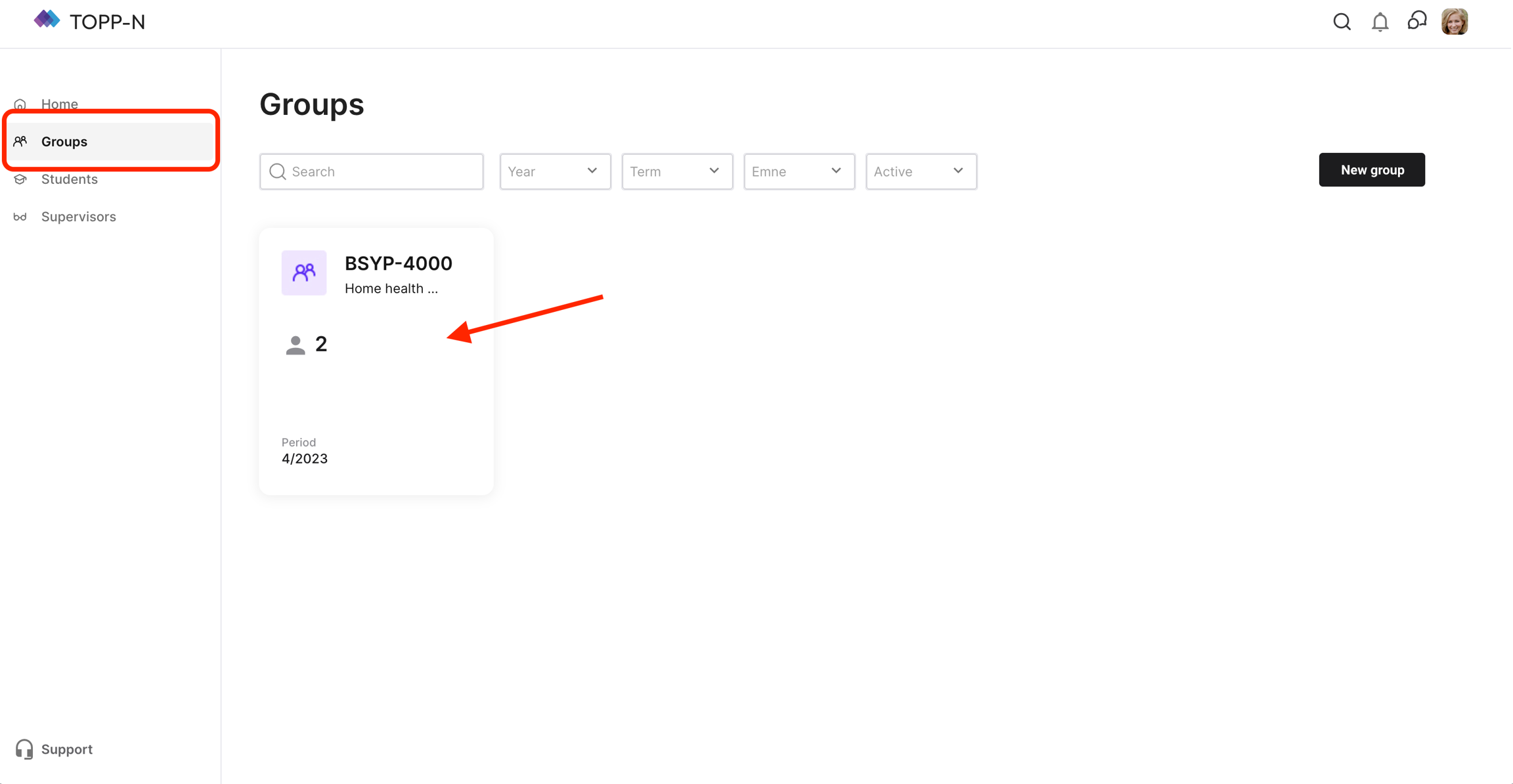
Task: Click the glasses icon beside Supervisors
Action: coord(20,217)
